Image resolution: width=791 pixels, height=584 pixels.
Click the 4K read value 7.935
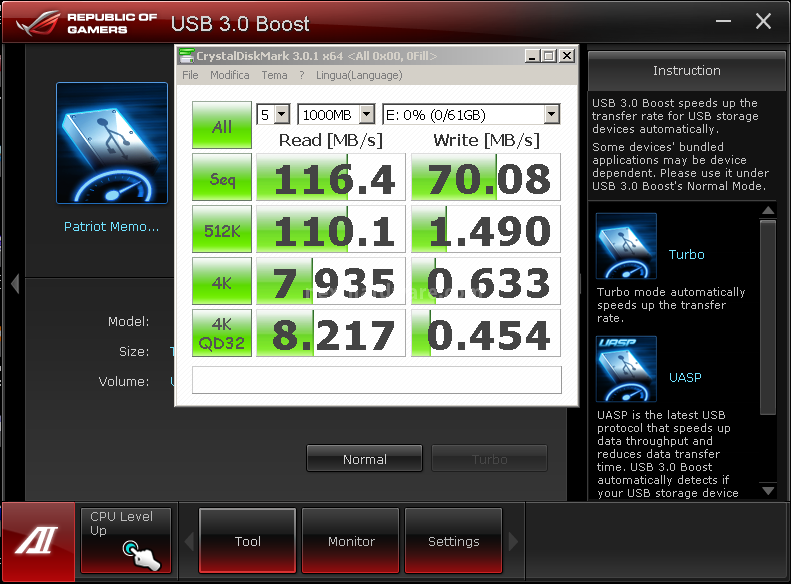click(x=331, y=281)
